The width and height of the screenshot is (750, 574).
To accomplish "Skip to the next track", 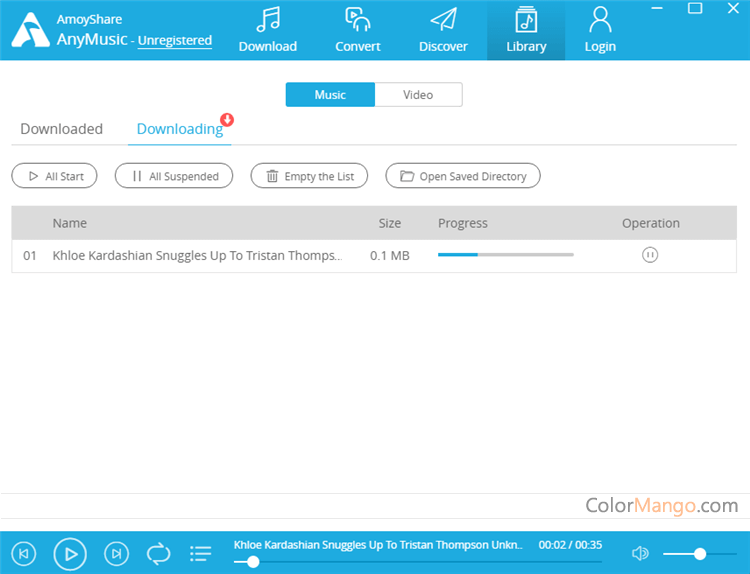I will point(117,553).
